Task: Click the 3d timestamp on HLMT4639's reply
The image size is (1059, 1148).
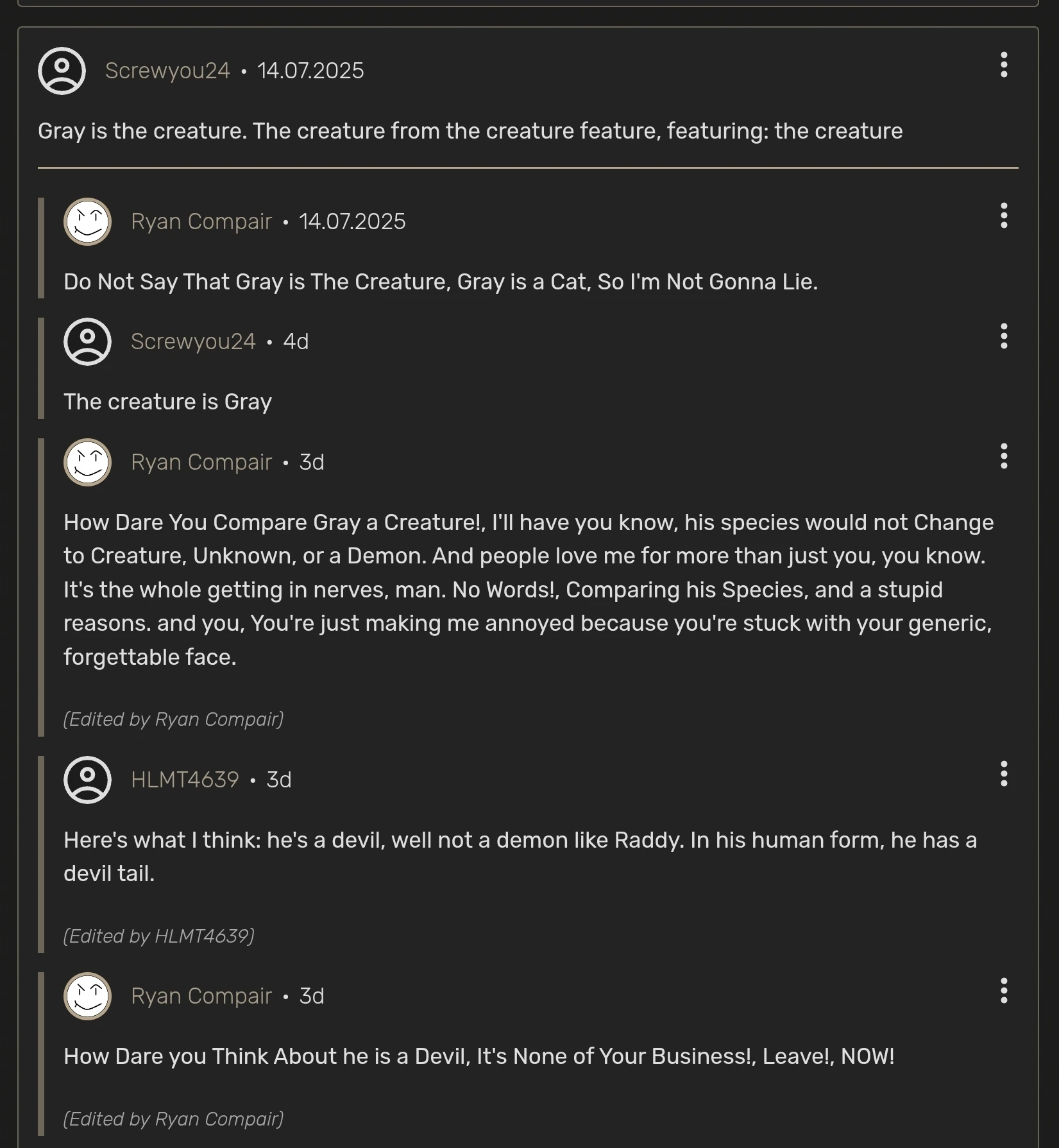Action: click(279, 780)
